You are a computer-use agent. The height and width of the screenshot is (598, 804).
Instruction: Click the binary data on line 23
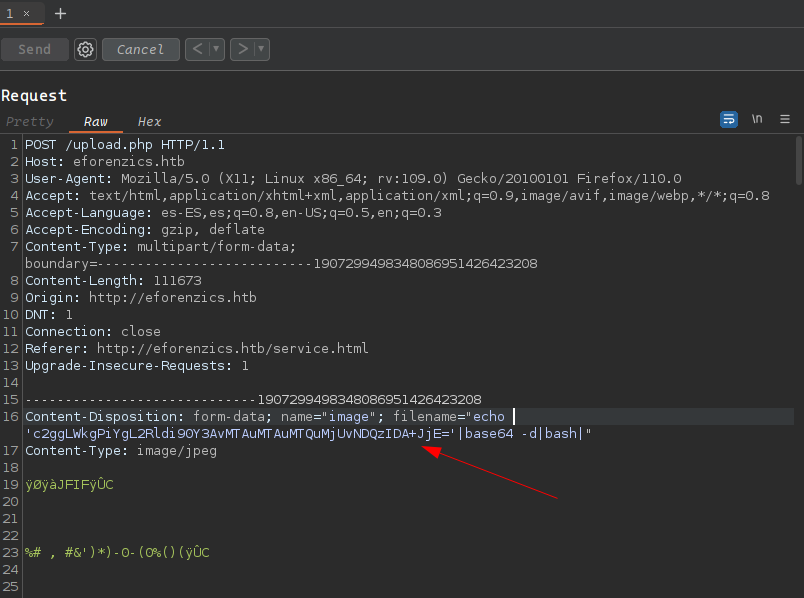pyautogui.click(x=117, y=552)
